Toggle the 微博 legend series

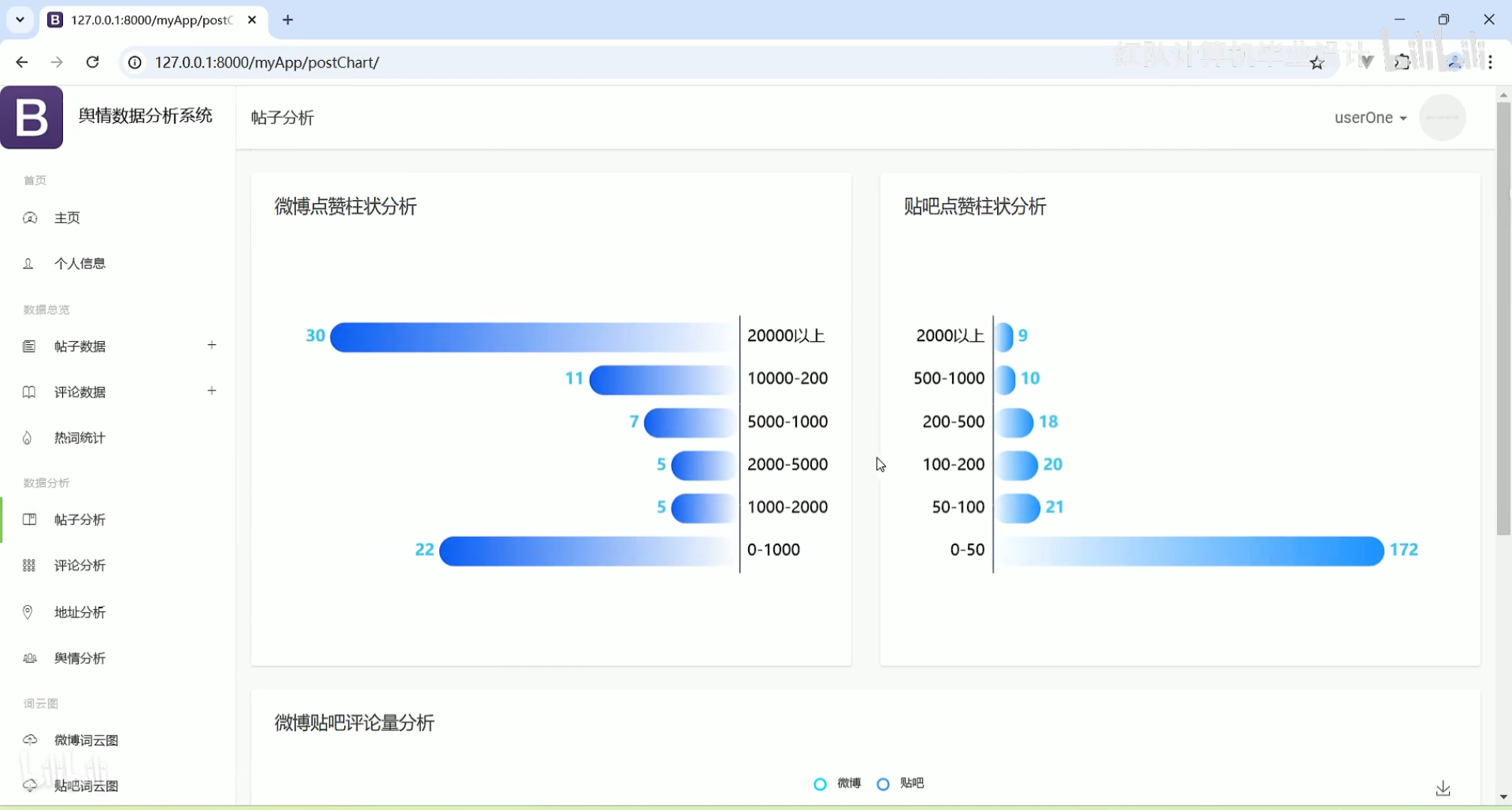point(838,784)
